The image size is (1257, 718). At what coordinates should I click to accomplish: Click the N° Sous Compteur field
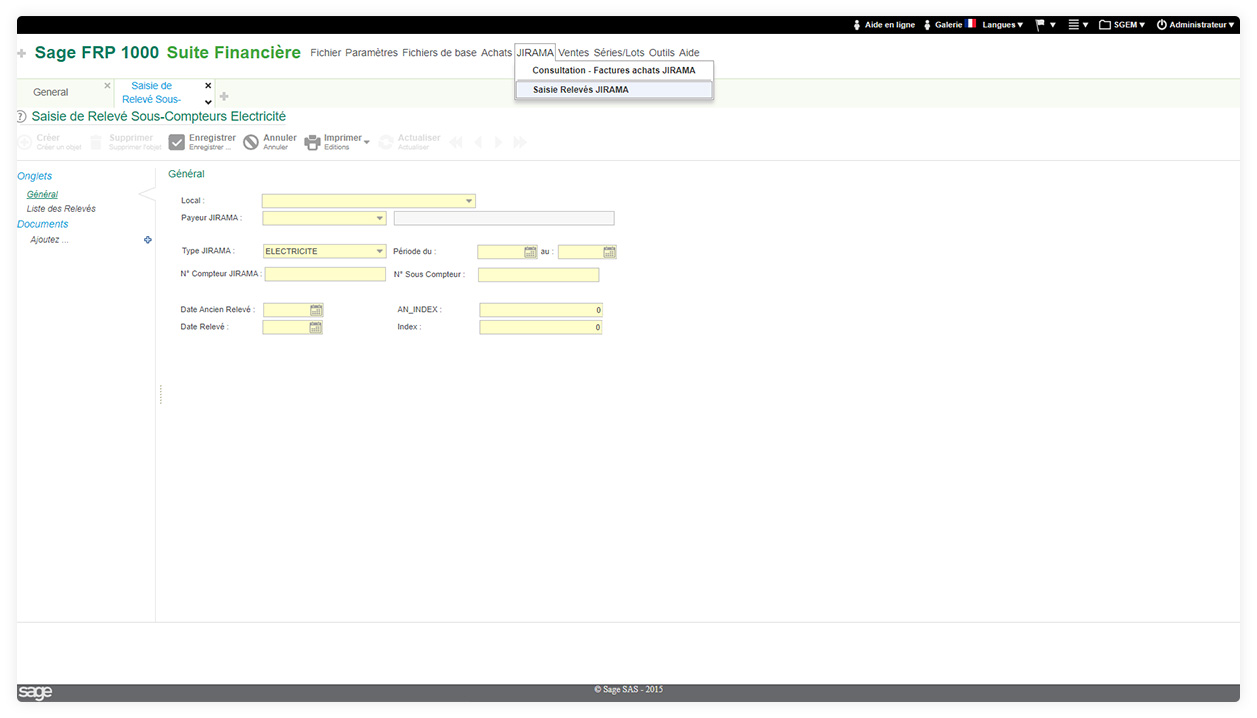pyautogui.click(x=538, y=275)
